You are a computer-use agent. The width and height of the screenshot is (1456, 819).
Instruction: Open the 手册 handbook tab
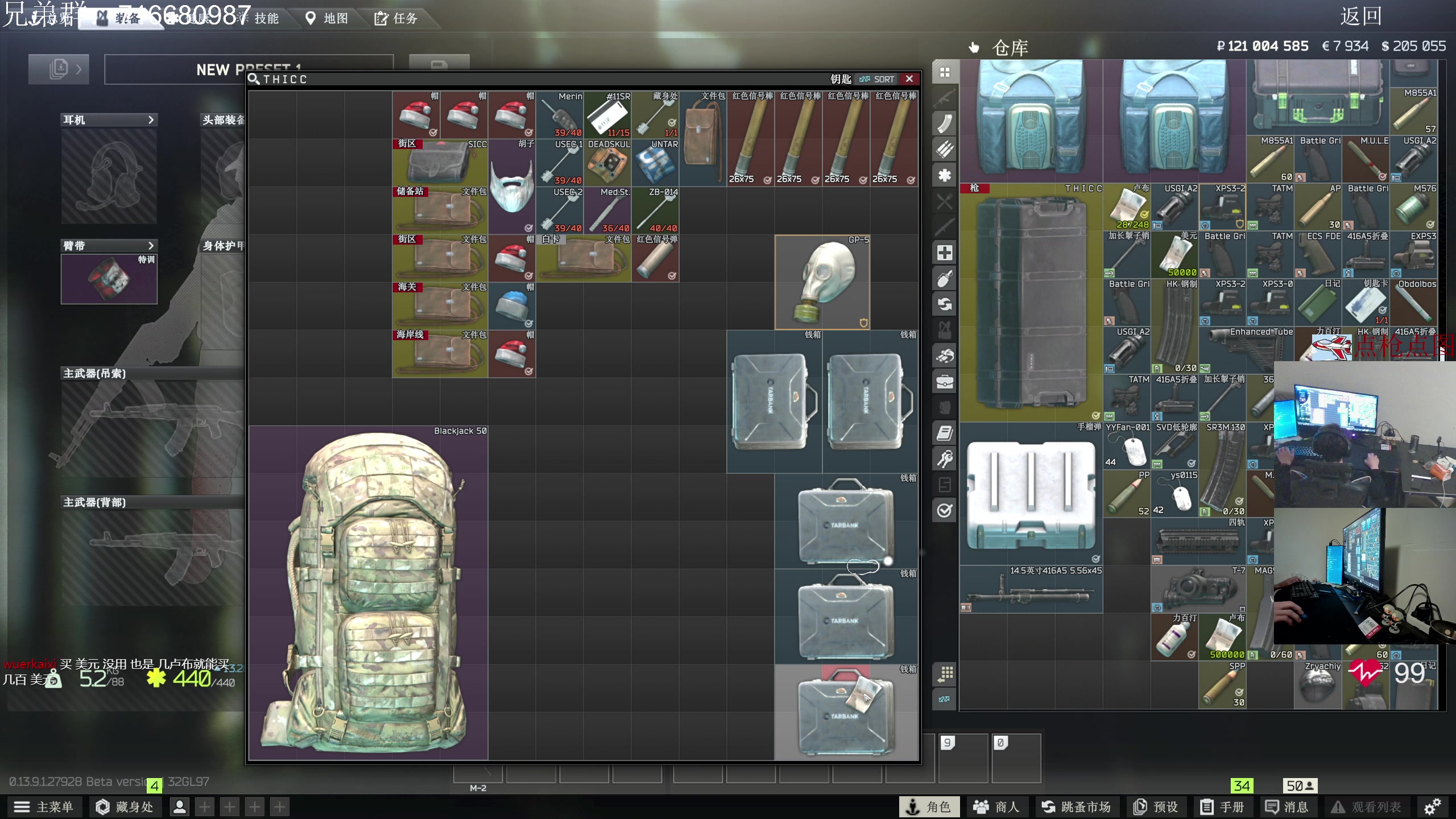click(x=1223, y=806)
